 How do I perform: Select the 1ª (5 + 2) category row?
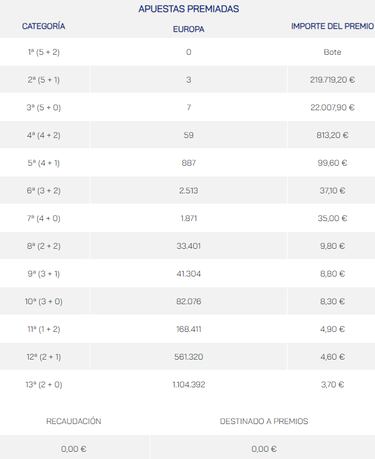coord(187,52)
